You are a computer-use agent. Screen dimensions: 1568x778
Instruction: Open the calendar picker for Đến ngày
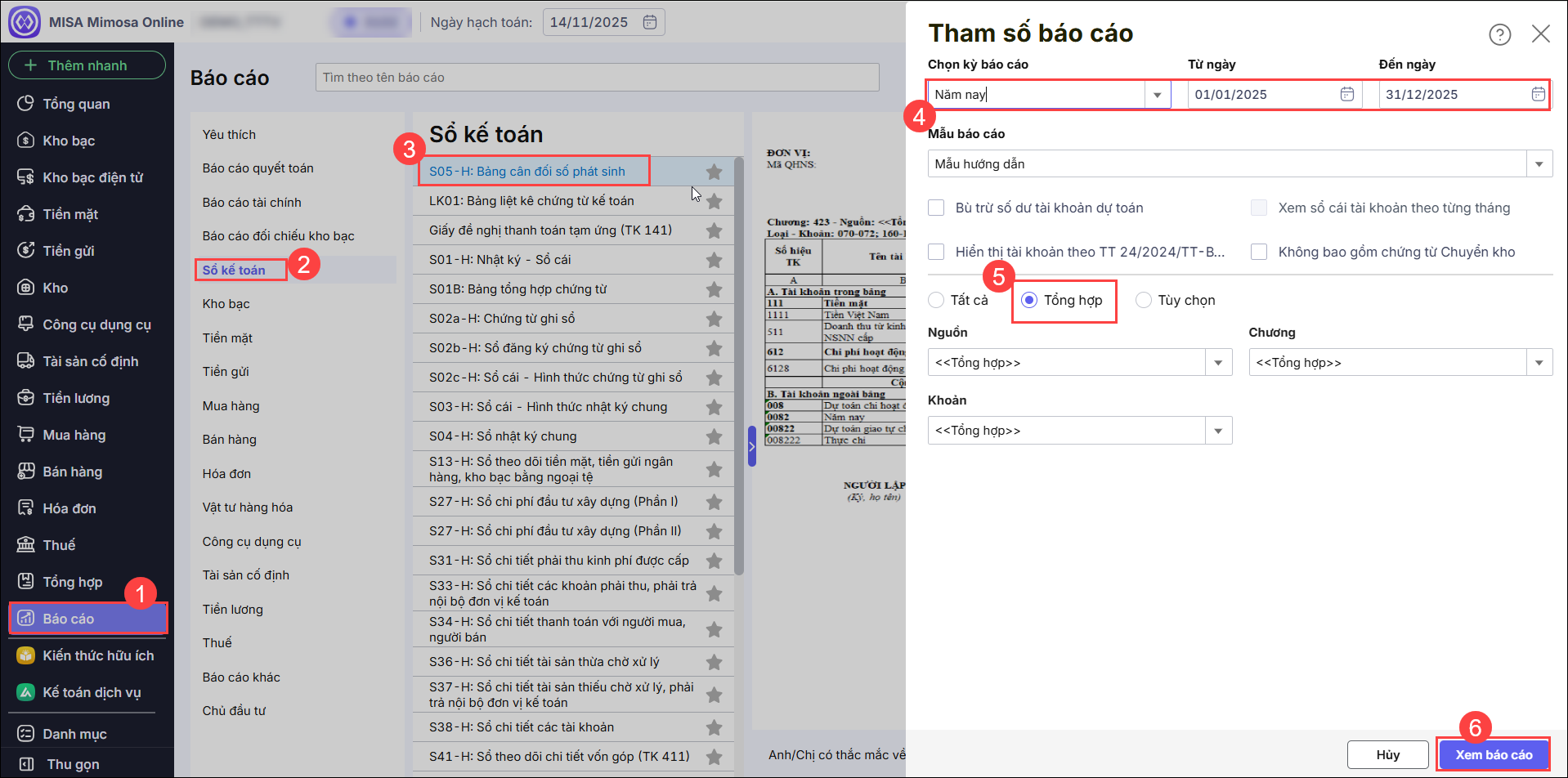pyautogui.click(x=1538, y=94)
